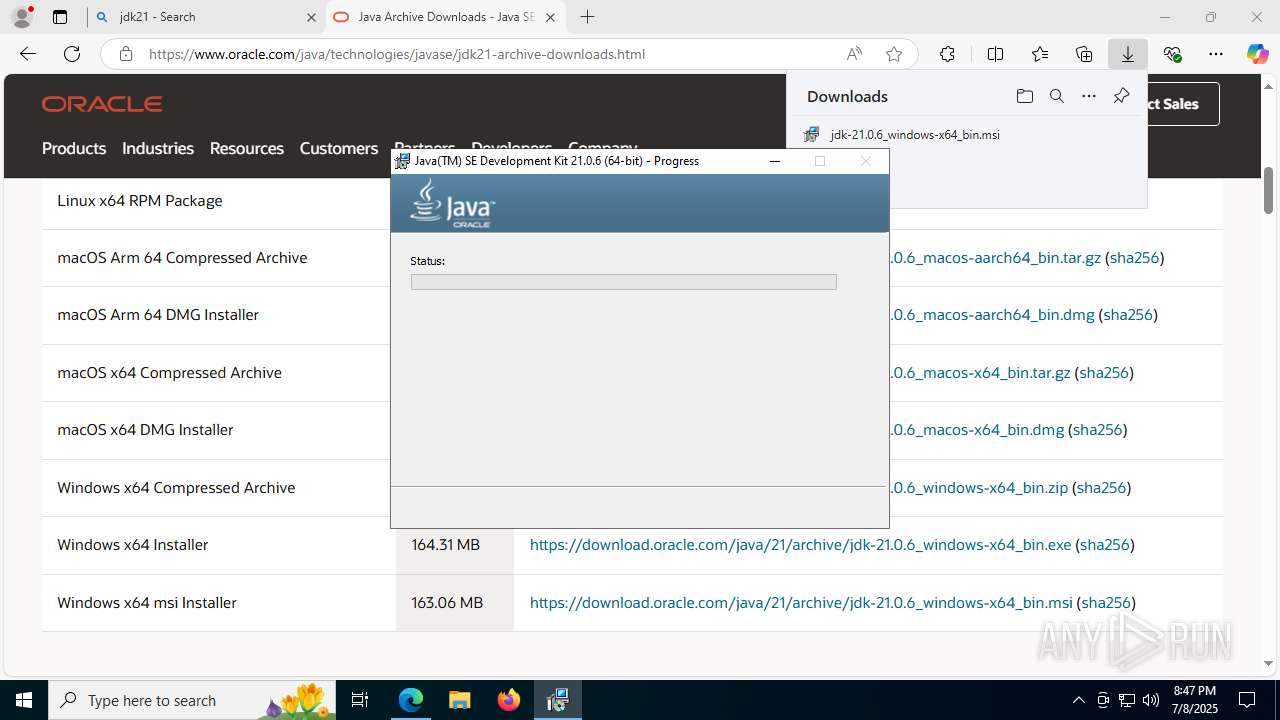Show hidden system tray icons
Viewport: 1280px width, 720px height.
click(1078, 700)
